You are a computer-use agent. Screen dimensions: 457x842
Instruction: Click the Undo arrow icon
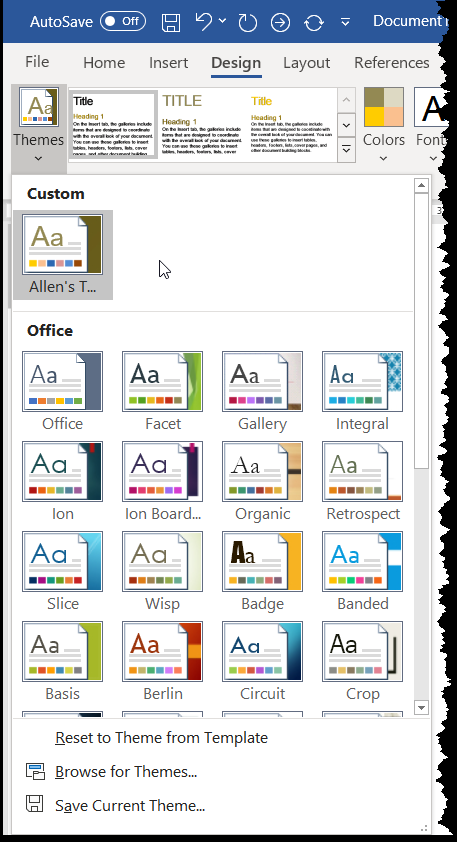[204, 21]
